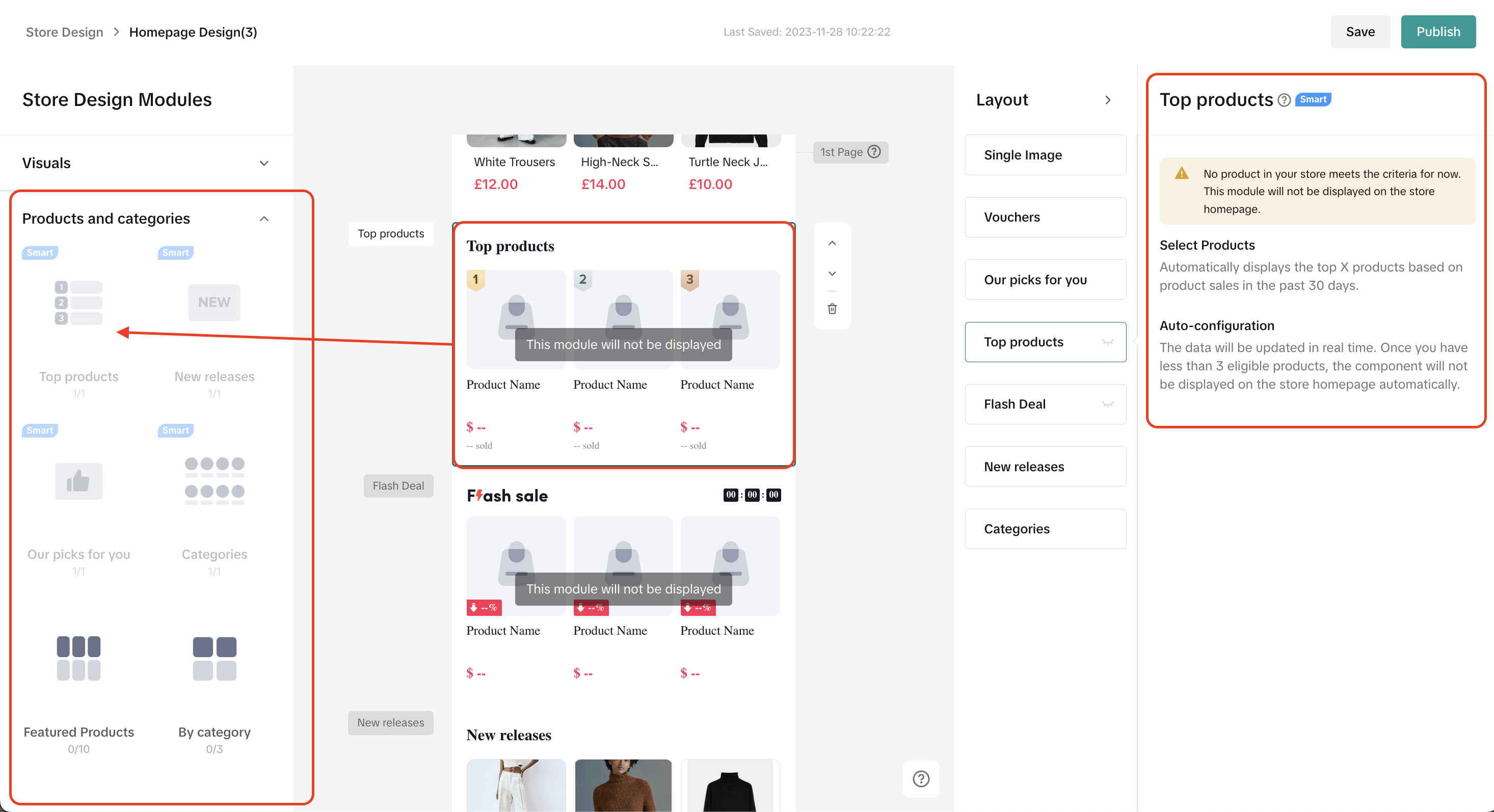The width and height of the screenshot is (1494, 812).
Task: Click the Save button
Action: click(1359, 32)
